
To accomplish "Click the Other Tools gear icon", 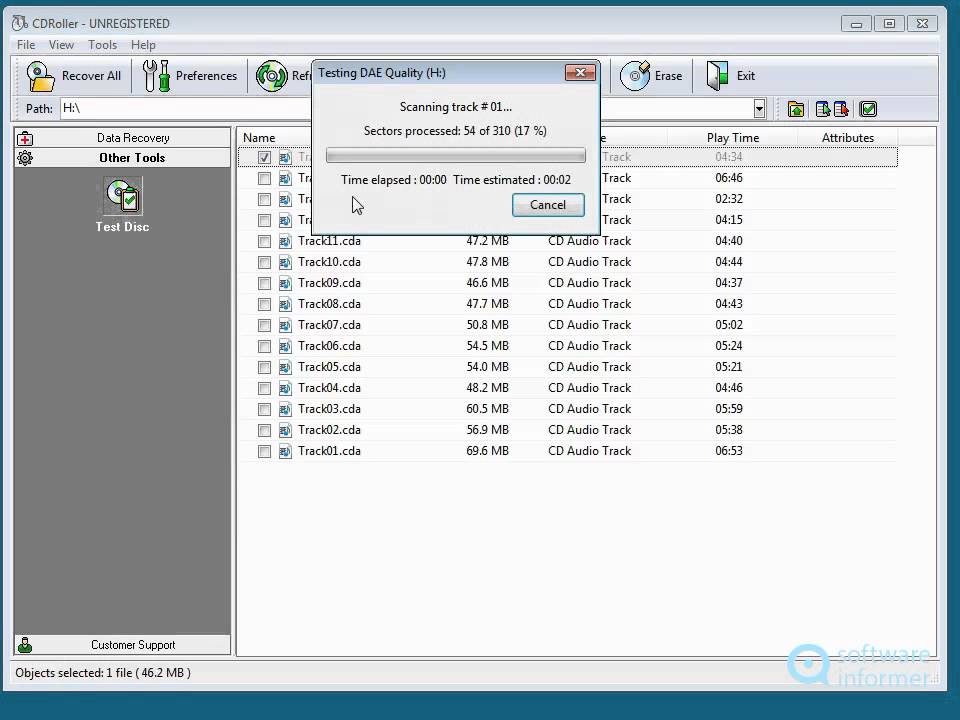I will pos(25,158).
